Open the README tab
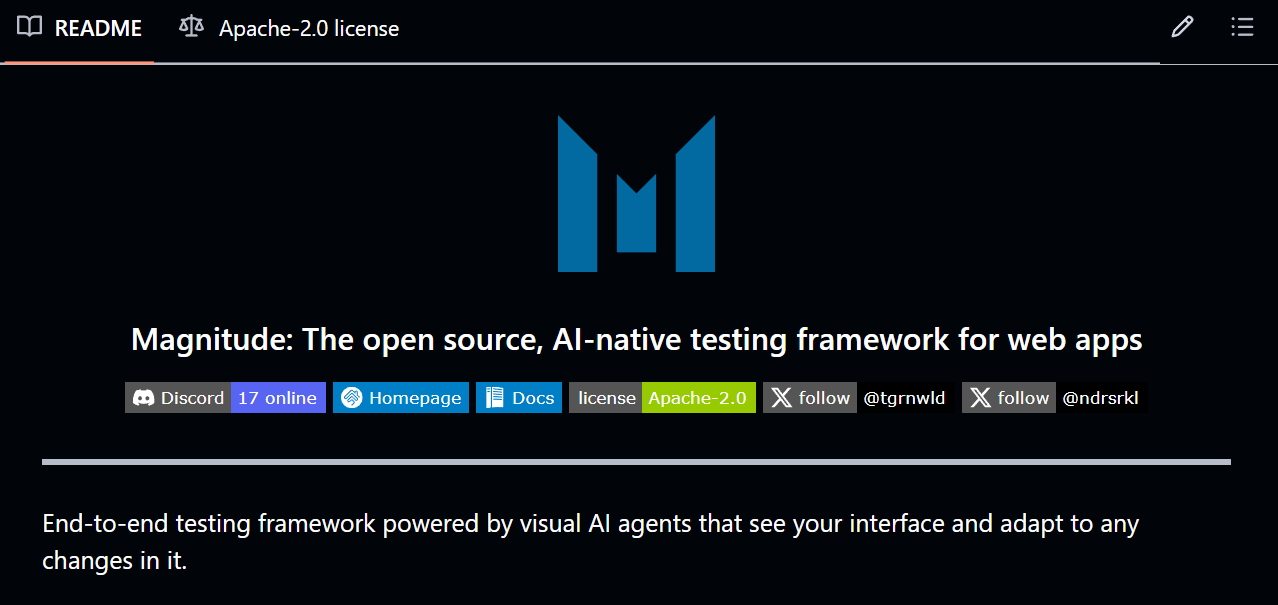This screenshot has height=605, width=1278. click(x=80, y=29)
